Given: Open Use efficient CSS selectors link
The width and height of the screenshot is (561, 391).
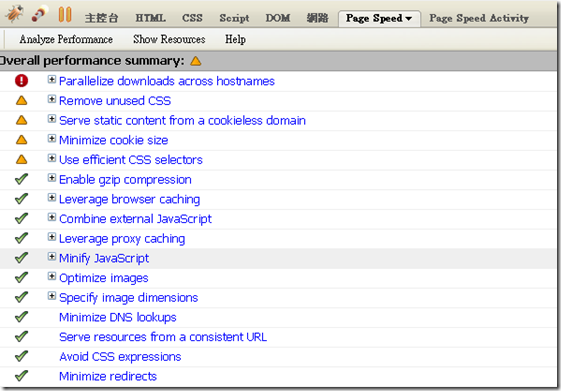Looking at the screenshot, I should click(x=131, y=160).
